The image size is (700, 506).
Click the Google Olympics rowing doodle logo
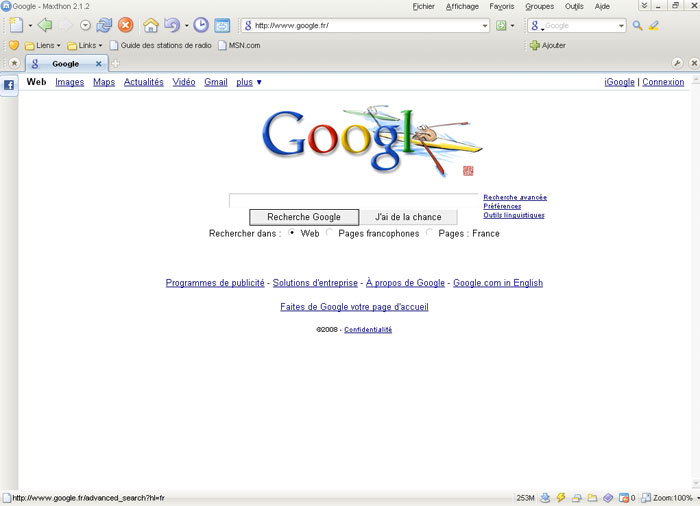click(x=371, y=141)
